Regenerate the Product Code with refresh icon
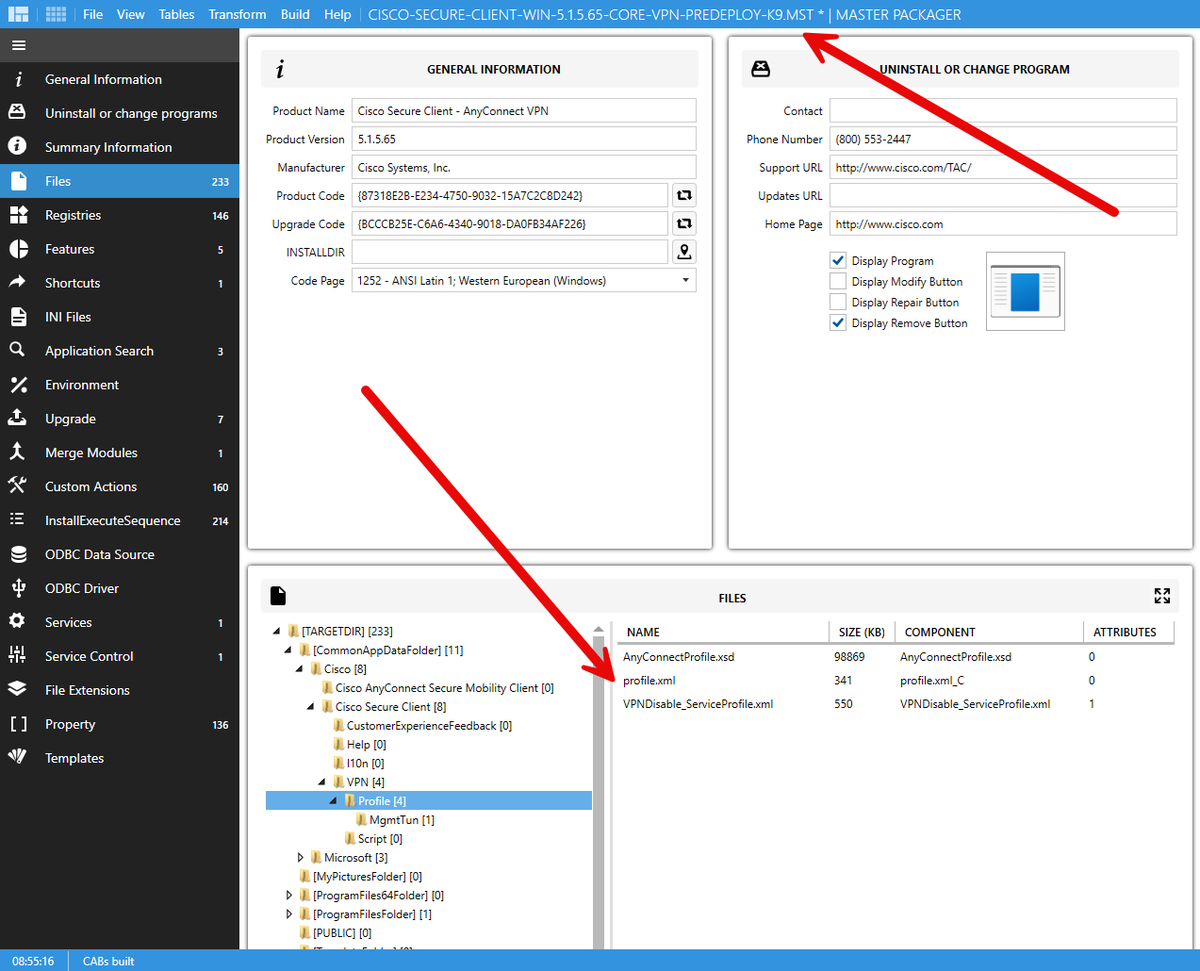 coord(685,195)
